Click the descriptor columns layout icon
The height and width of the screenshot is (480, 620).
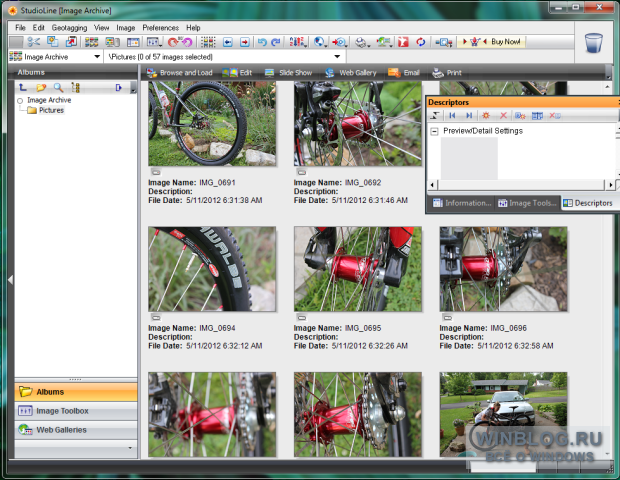point(537,115)
